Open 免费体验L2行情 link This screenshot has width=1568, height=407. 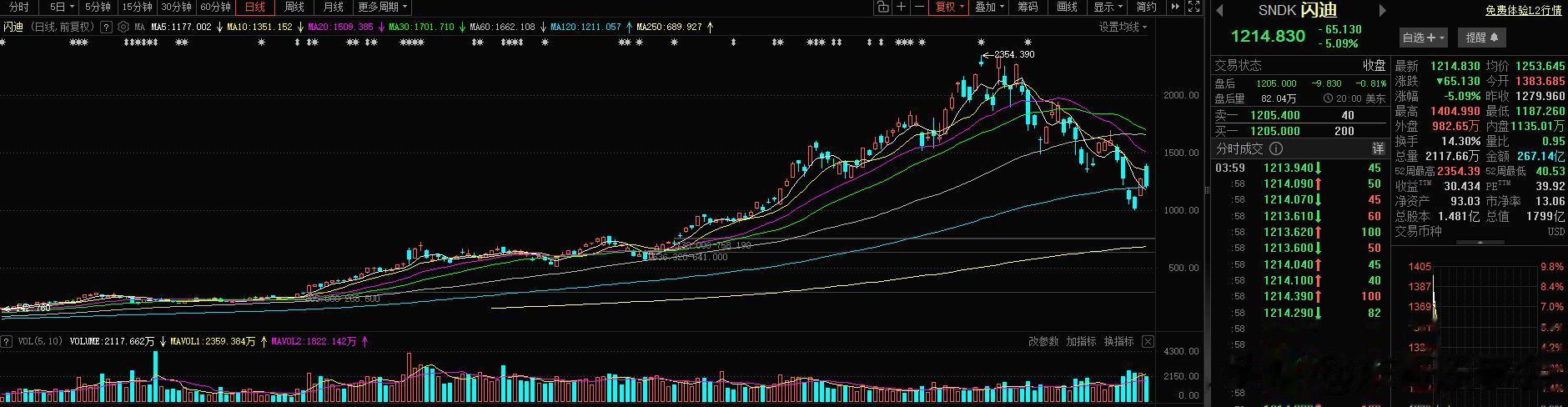click(1524, 10)
